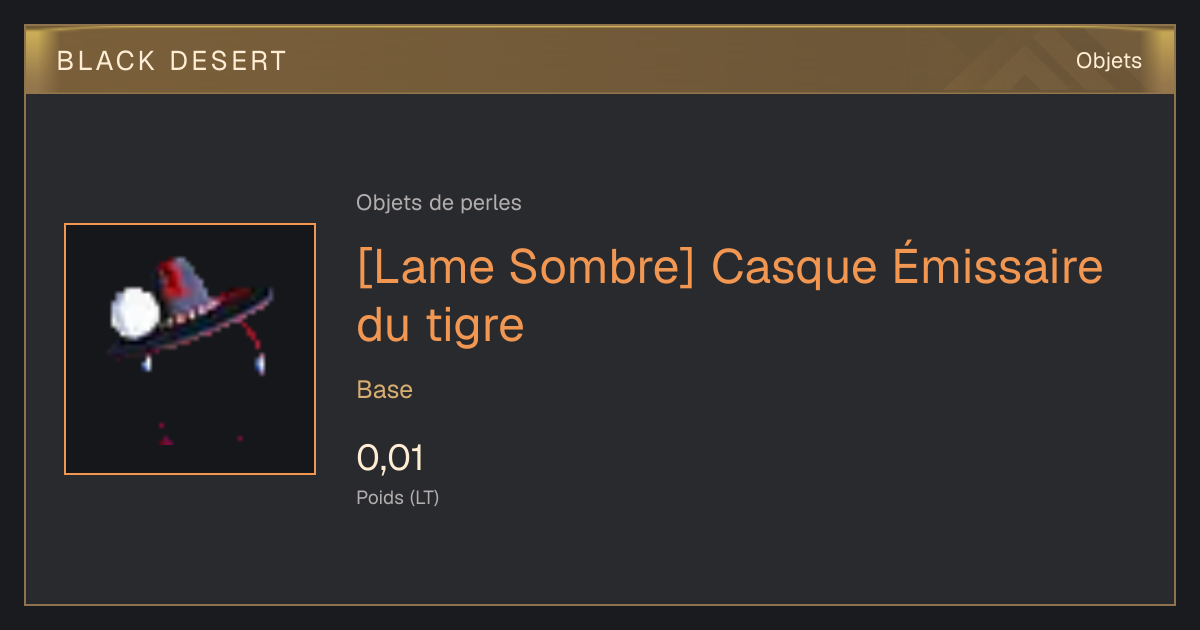Click the 'du tigre' line of the title
The height and width of the screenshot is (630, 1200).
(440, 325)
